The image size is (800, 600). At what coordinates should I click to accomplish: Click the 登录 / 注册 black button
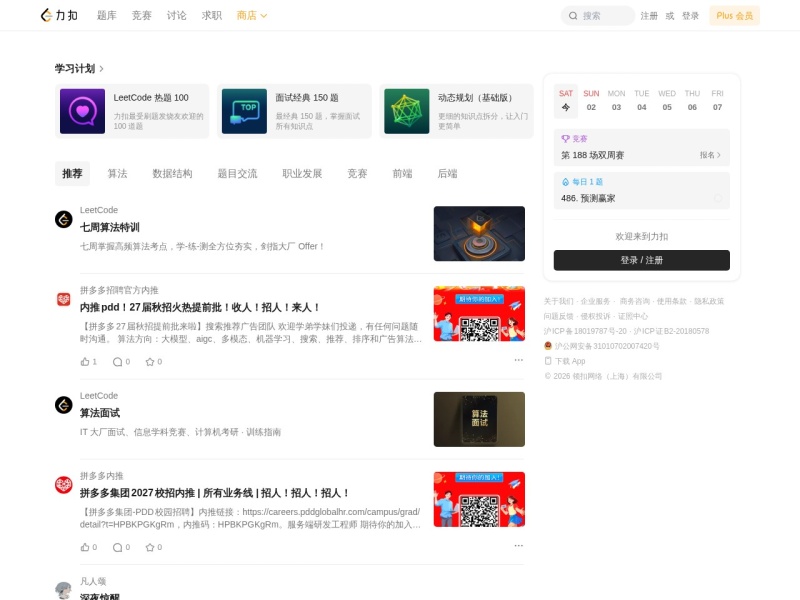[641, 260]
